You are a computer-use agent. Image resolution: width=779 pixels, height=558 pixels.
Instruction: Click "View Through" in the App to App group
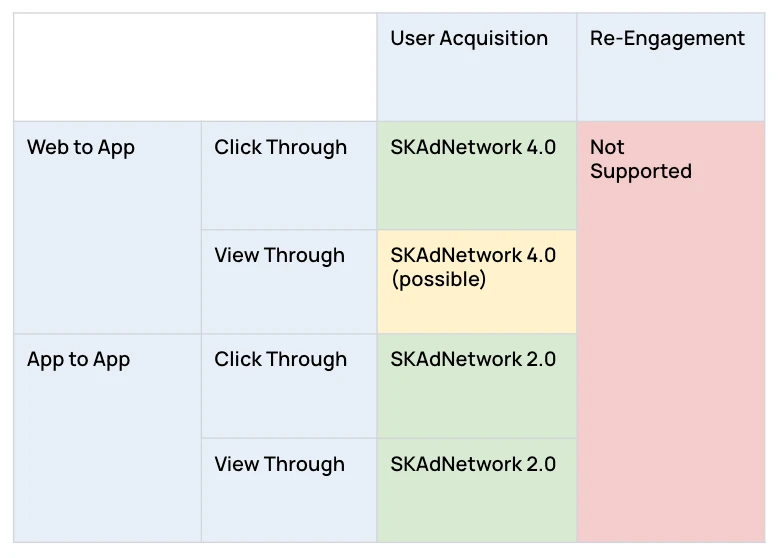(x=279, y=465)
